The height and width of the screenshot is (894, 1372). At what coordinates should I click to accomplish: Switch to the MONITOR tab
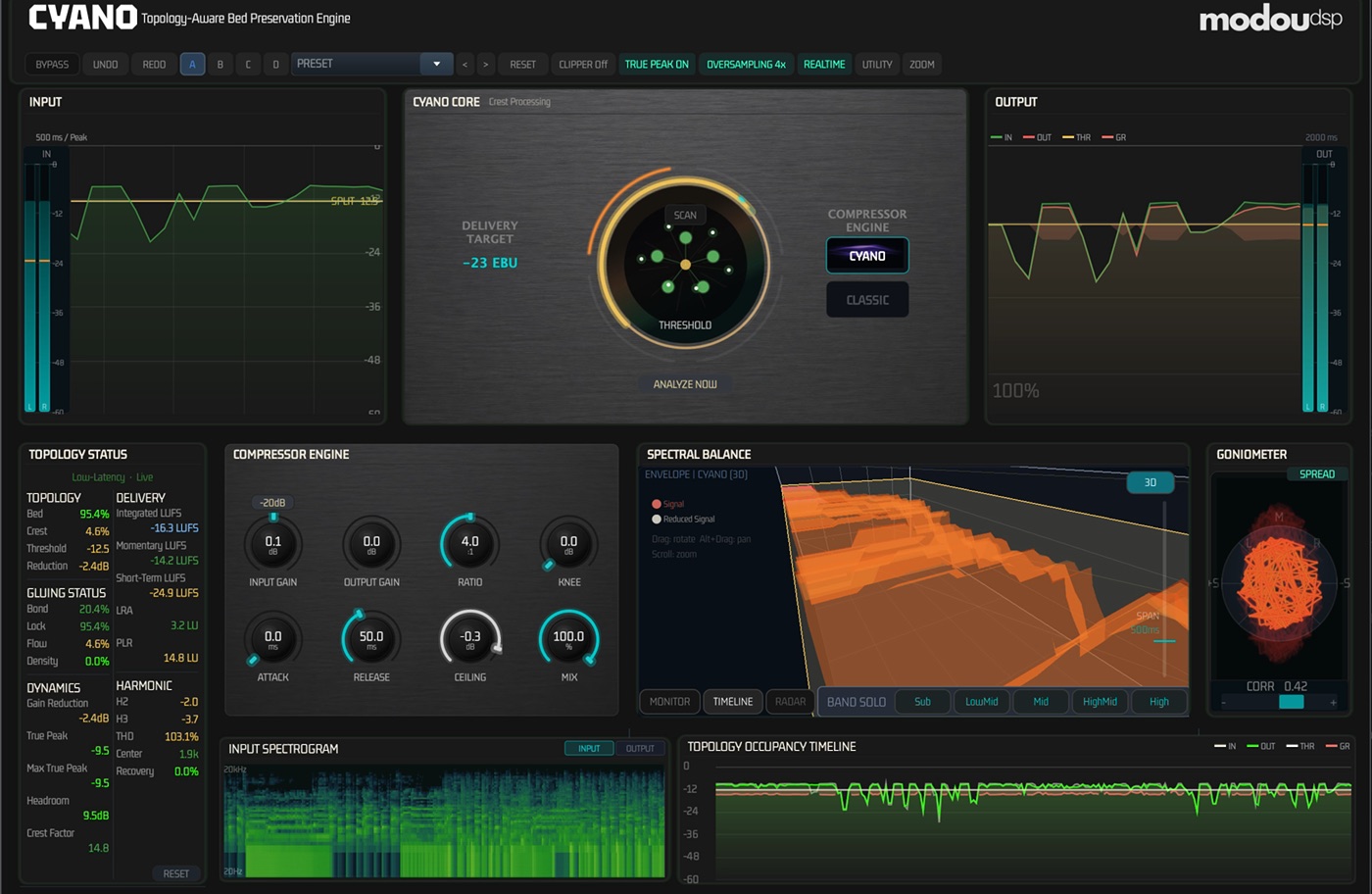[670, 702]
